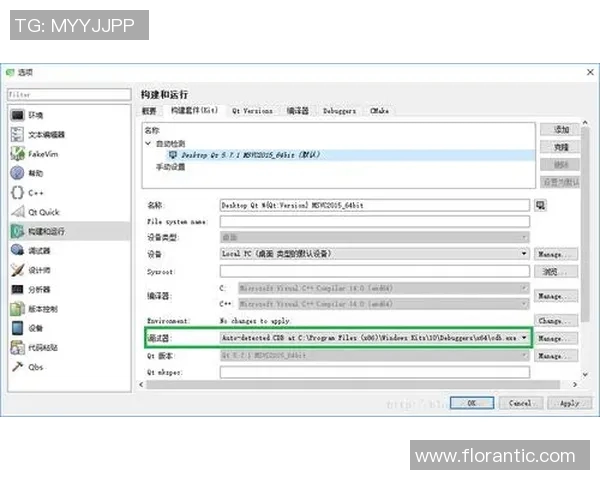Click the 浏览 browse button for Sysroot

point(556,272)
